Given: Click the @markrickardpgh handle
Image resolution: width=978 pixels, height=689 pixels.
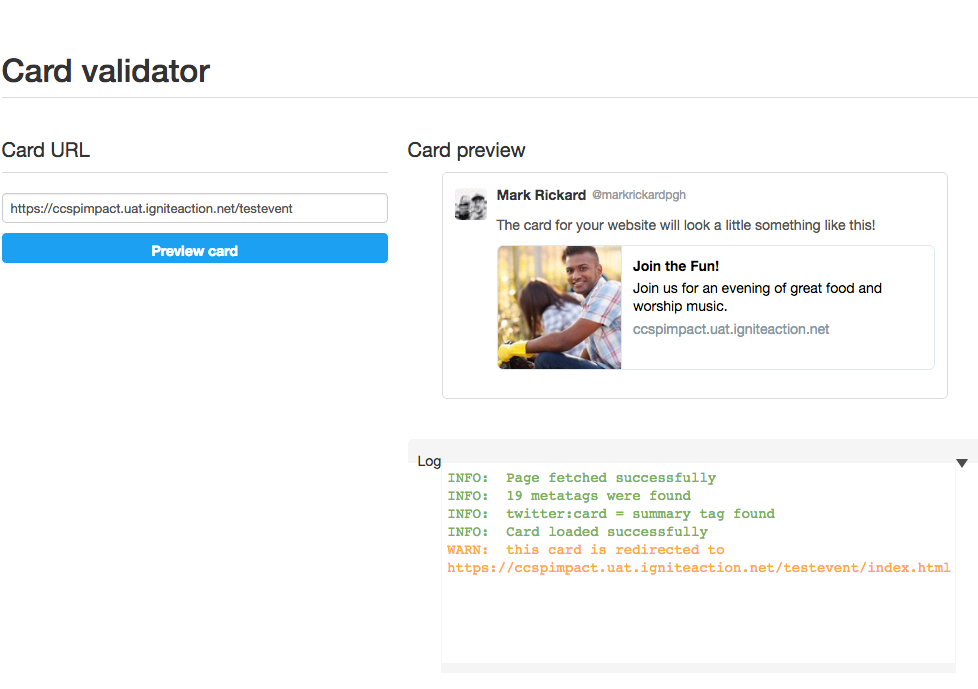Looking at the screenshot, I should coord(639,195).
